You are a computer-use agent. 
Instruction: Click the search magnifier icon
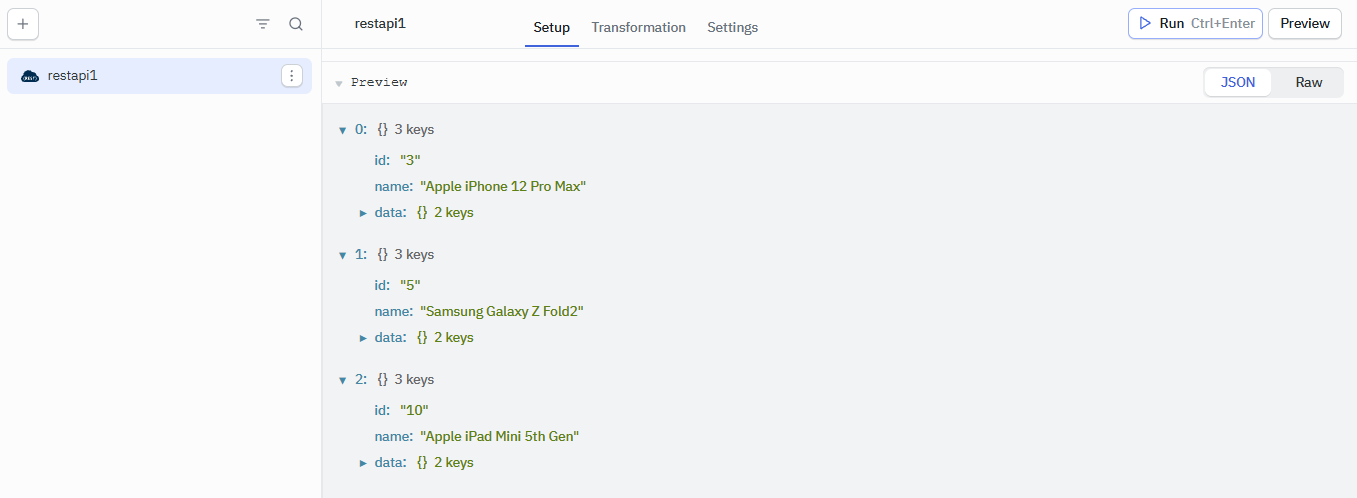[296, 24]
